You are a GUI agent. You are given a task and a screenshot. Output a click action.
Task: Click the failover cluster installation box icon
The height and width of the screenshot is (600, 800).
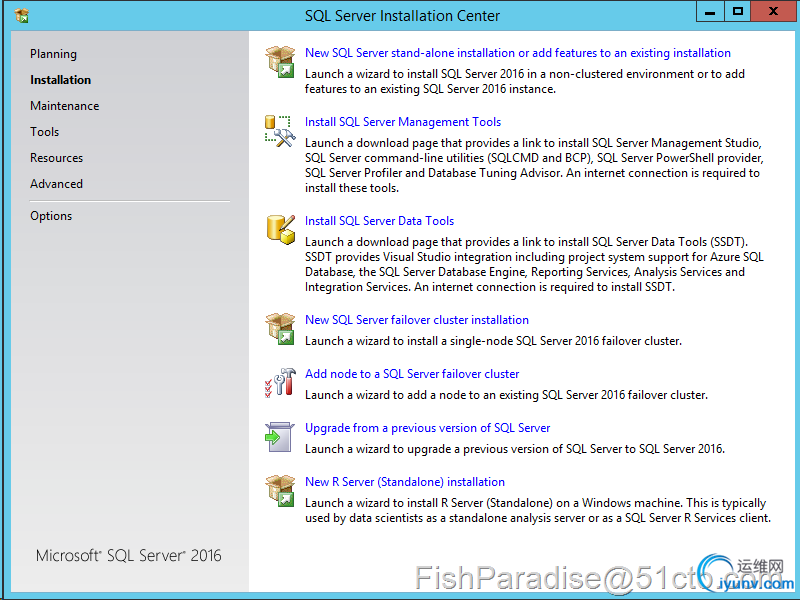point(280,329)
